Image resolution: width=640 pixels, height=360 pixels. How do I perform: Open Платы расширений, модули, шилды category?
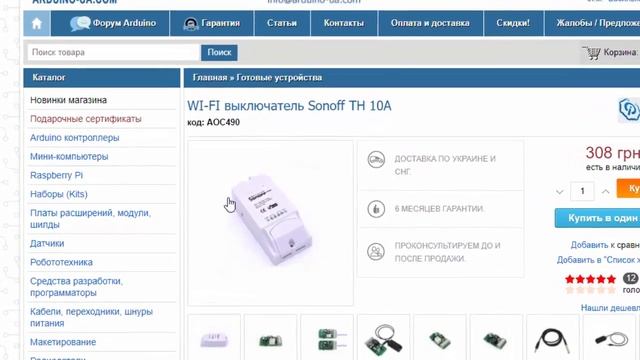(90, 218)
